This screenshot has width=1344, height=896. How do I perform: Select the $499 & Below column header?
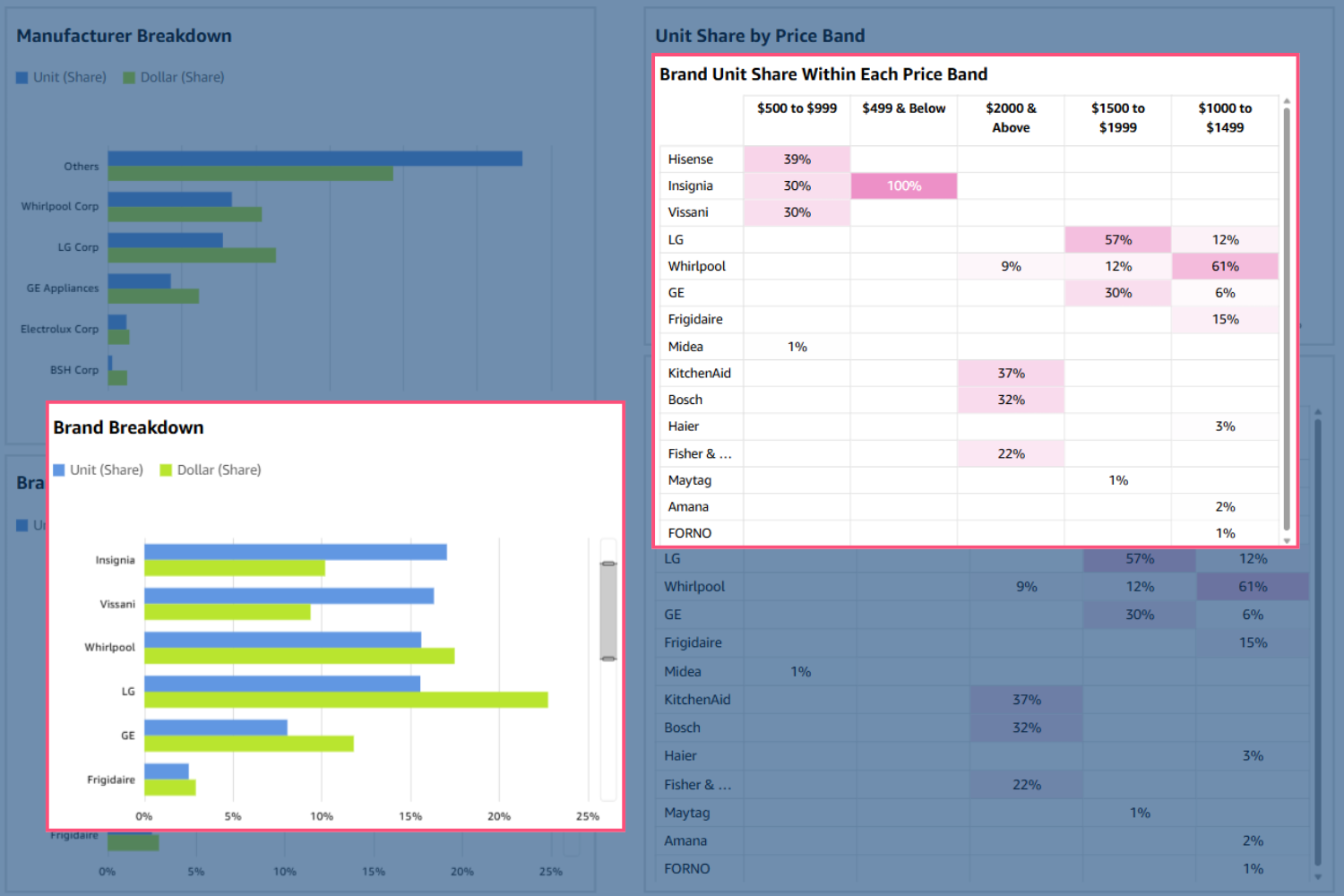[903, 108]
